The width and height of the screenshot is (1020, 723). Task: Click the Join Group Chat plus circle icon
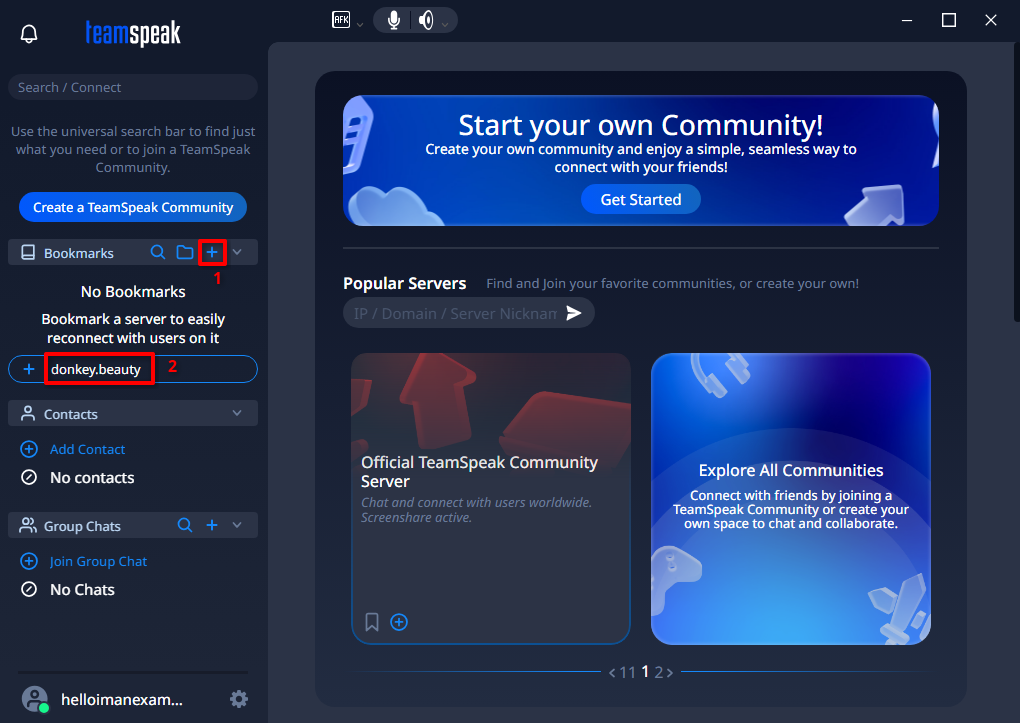tap(29, 561)
